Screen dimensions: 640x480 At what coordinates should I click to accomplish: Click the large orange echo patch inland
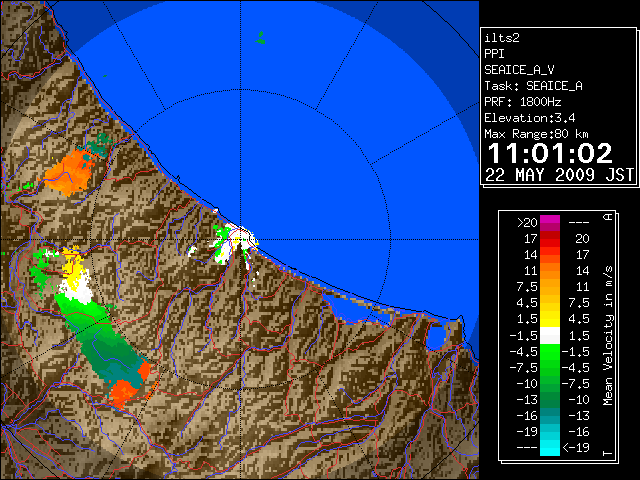(x=69, y=173)
